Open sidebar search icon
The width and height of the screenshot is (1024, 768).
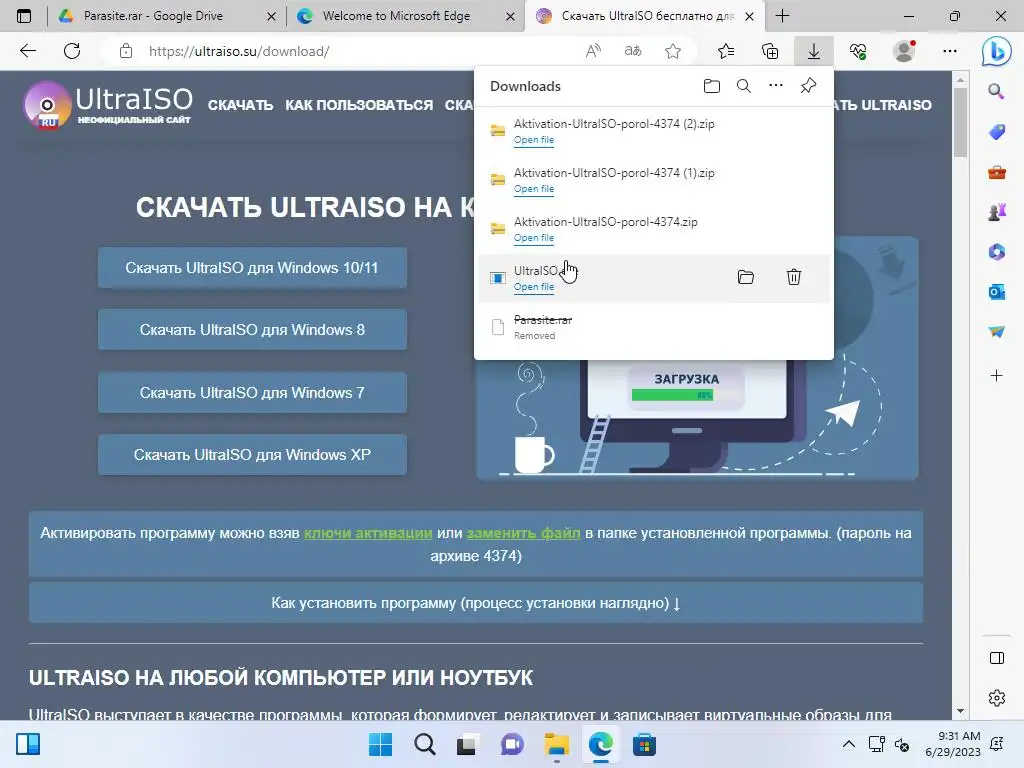(x=996, y=91)
